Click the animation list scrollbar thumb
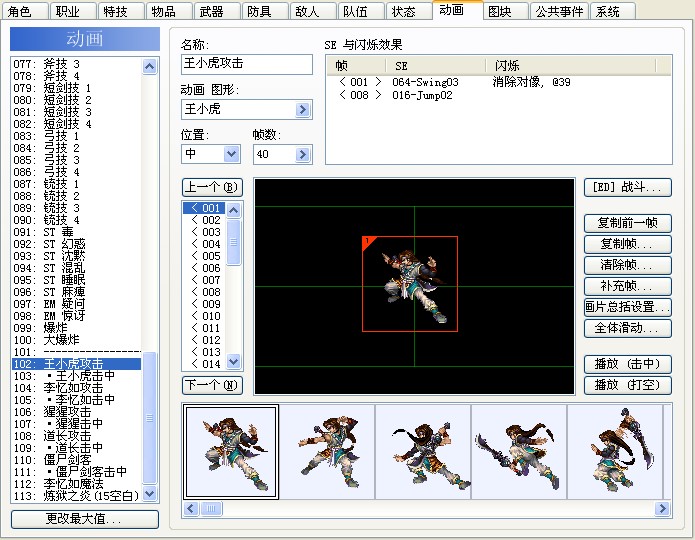695x540 pixels. tap(150, 418)
